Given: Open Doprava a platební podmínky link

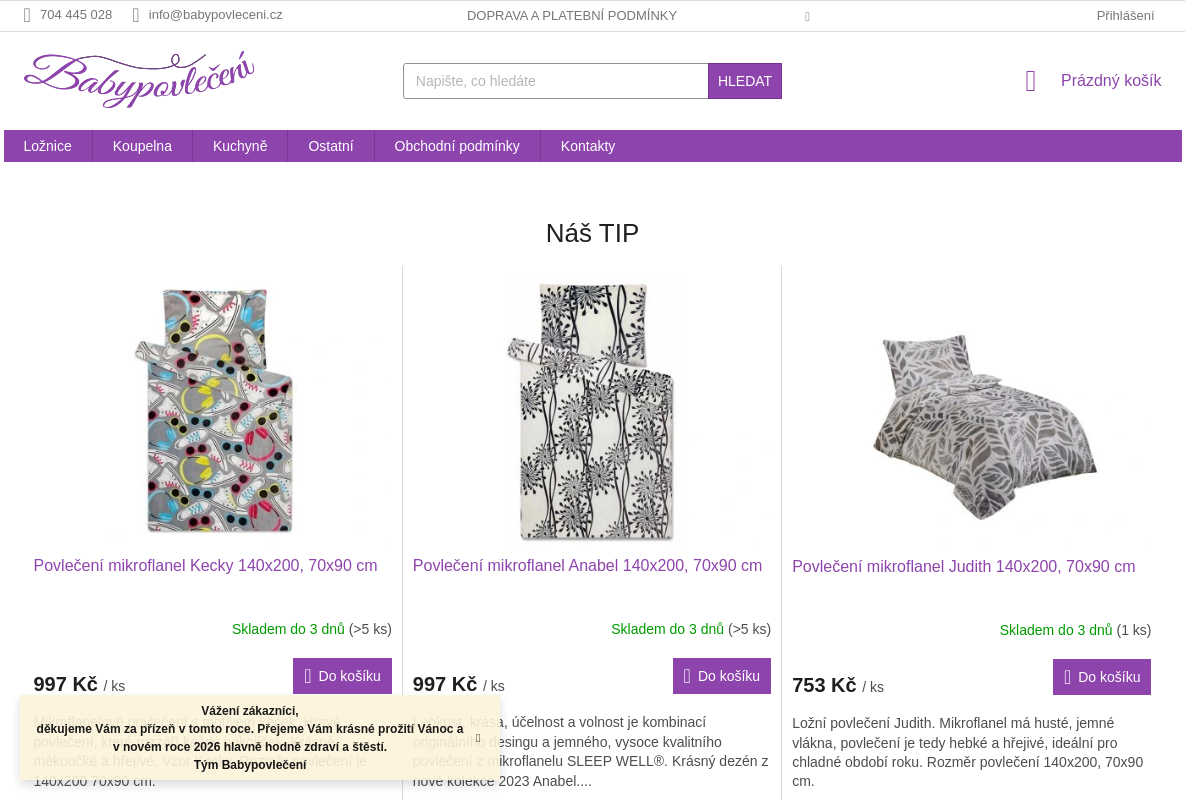Looking at the screenshot, I should coord(572,15).
